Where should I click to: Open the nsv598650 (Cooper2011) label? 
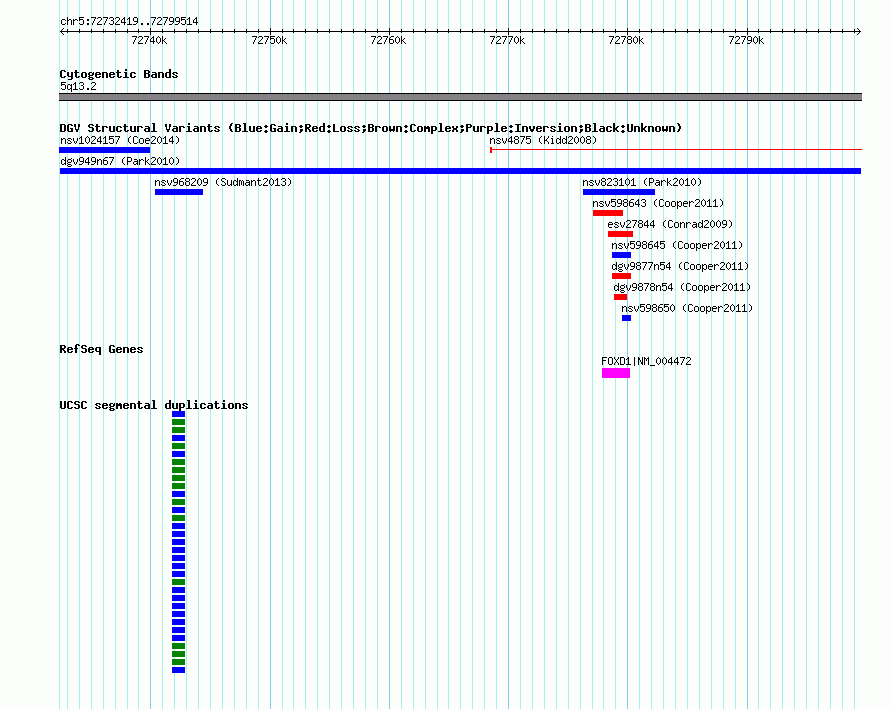(x=687, y=308)
